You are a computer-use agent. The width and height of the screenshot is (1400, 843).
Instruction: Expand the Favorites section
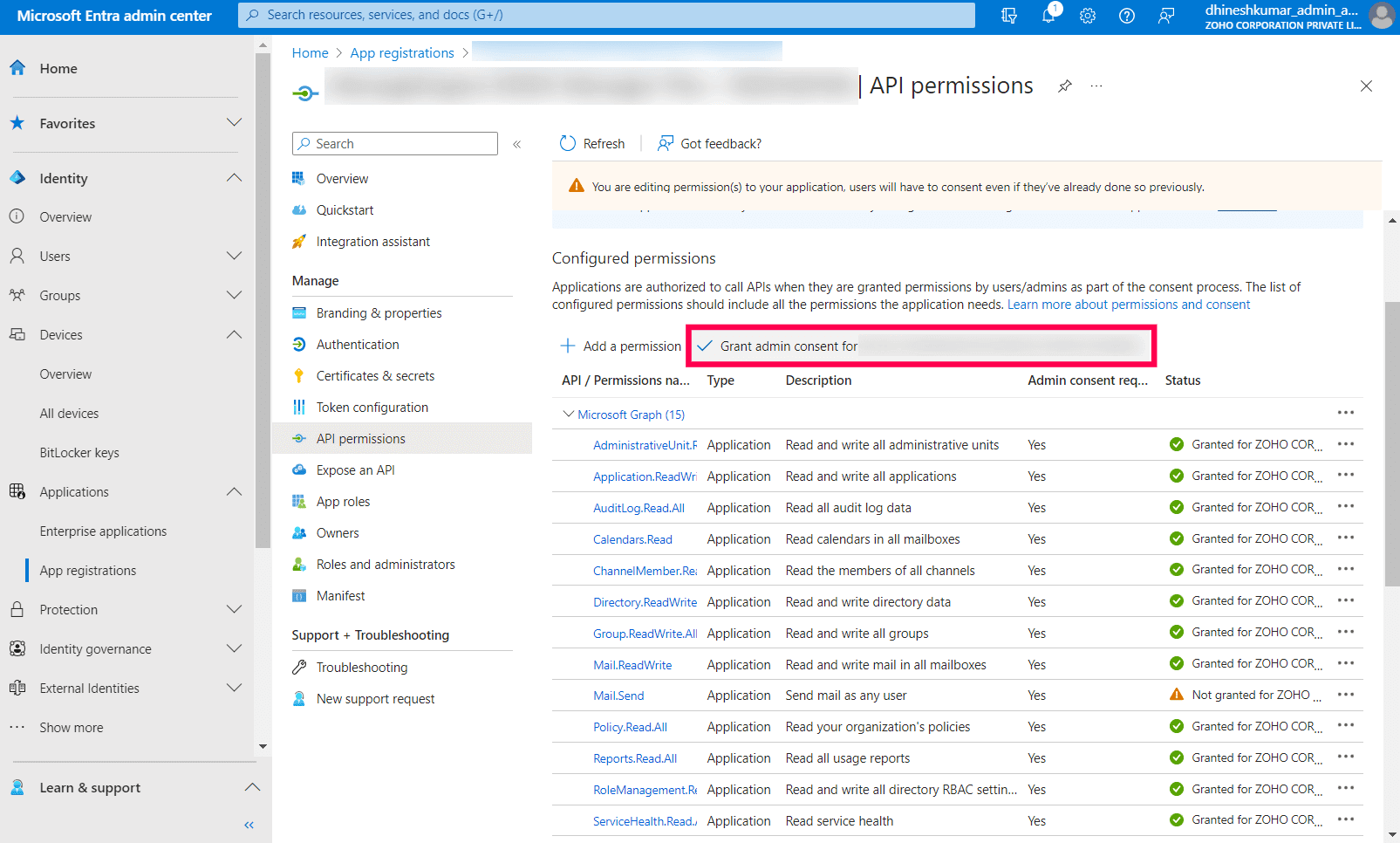234,123
